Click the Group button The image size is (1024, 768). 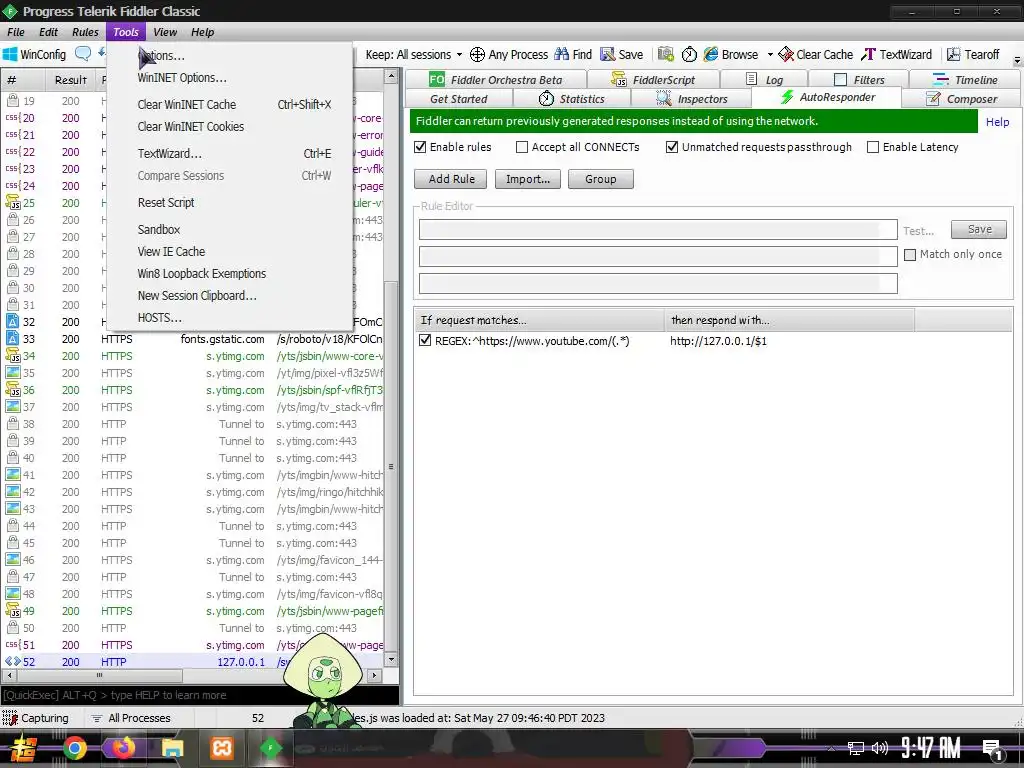601,179
